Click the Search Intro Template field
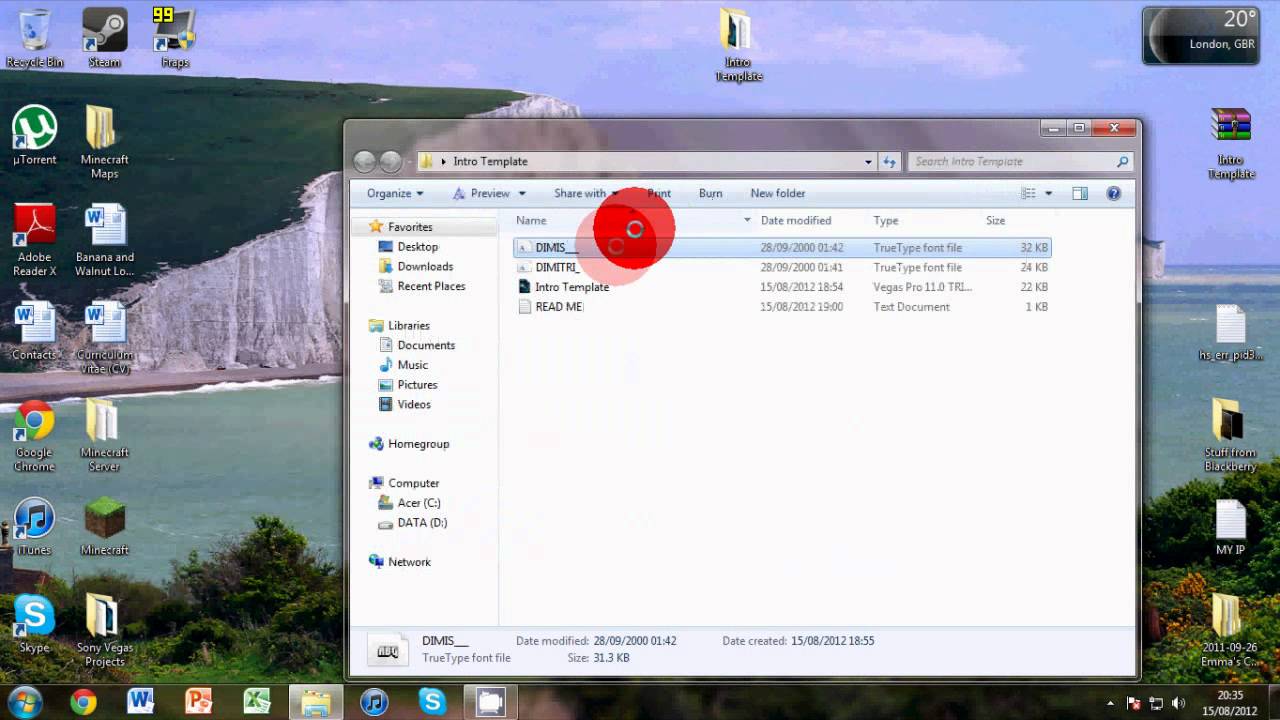 [x=1020, y=161]
